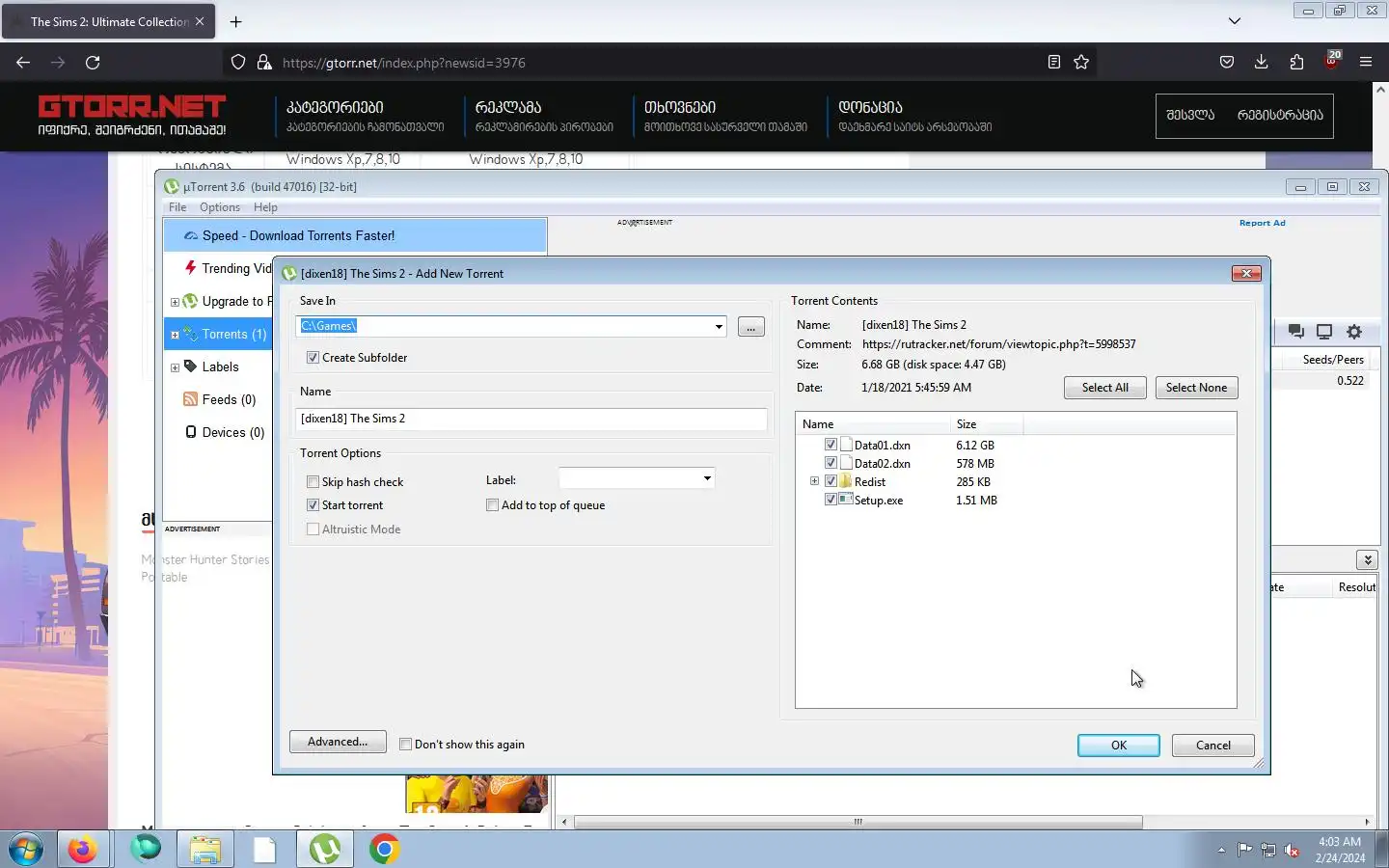
Task: Open the Firefox application hamburger menu
Action: click(x=1366, y=63)
